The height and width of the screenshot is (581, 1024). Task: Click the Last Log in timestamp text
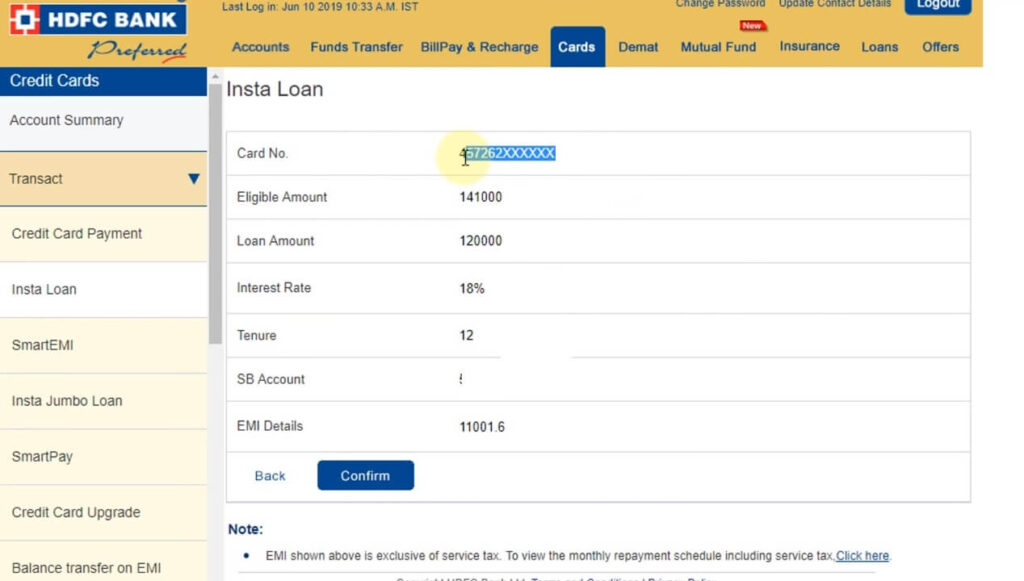[320, 7]
